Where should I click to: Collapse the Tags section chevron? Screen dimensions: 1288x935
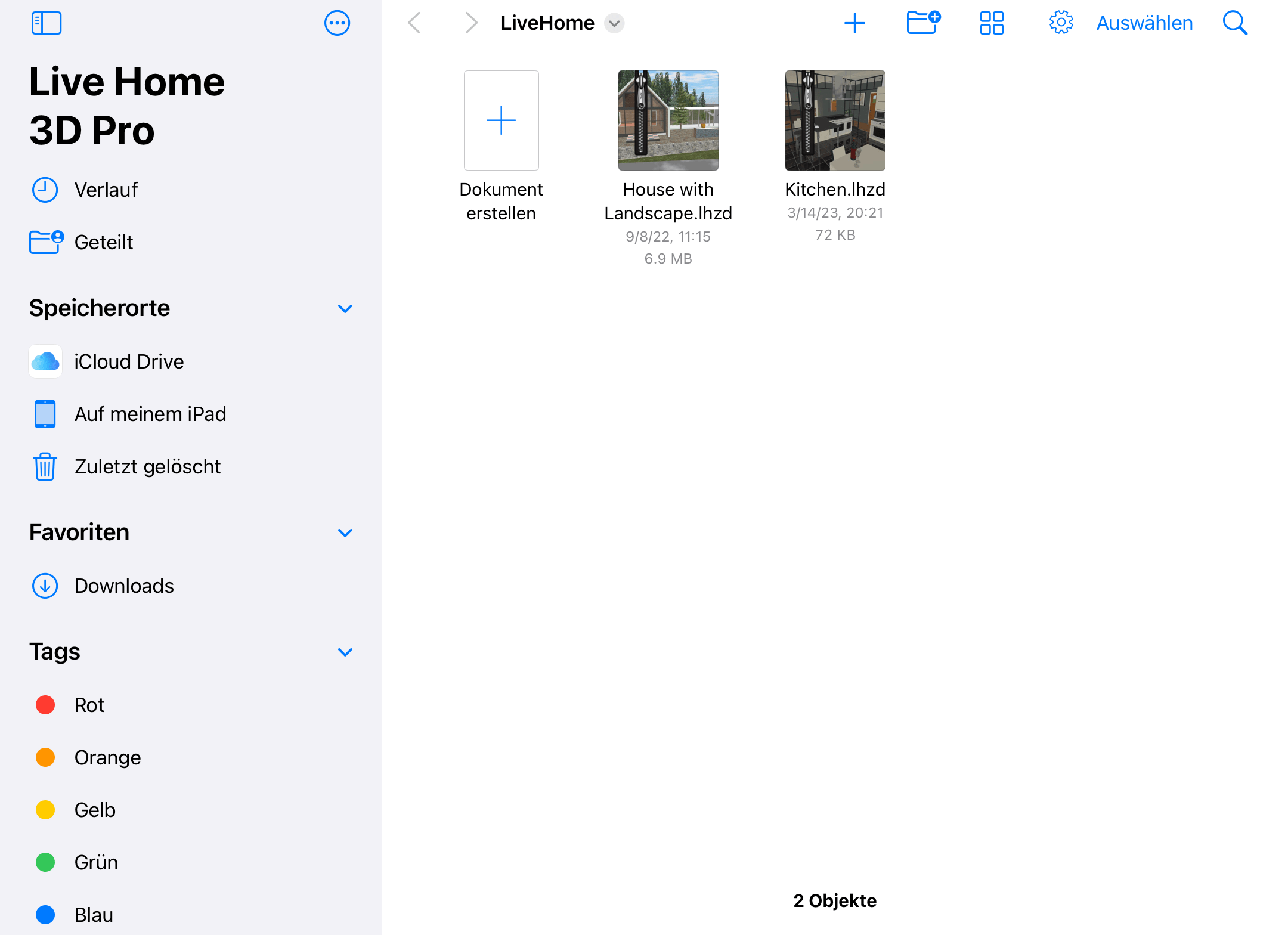coord(345,652)
